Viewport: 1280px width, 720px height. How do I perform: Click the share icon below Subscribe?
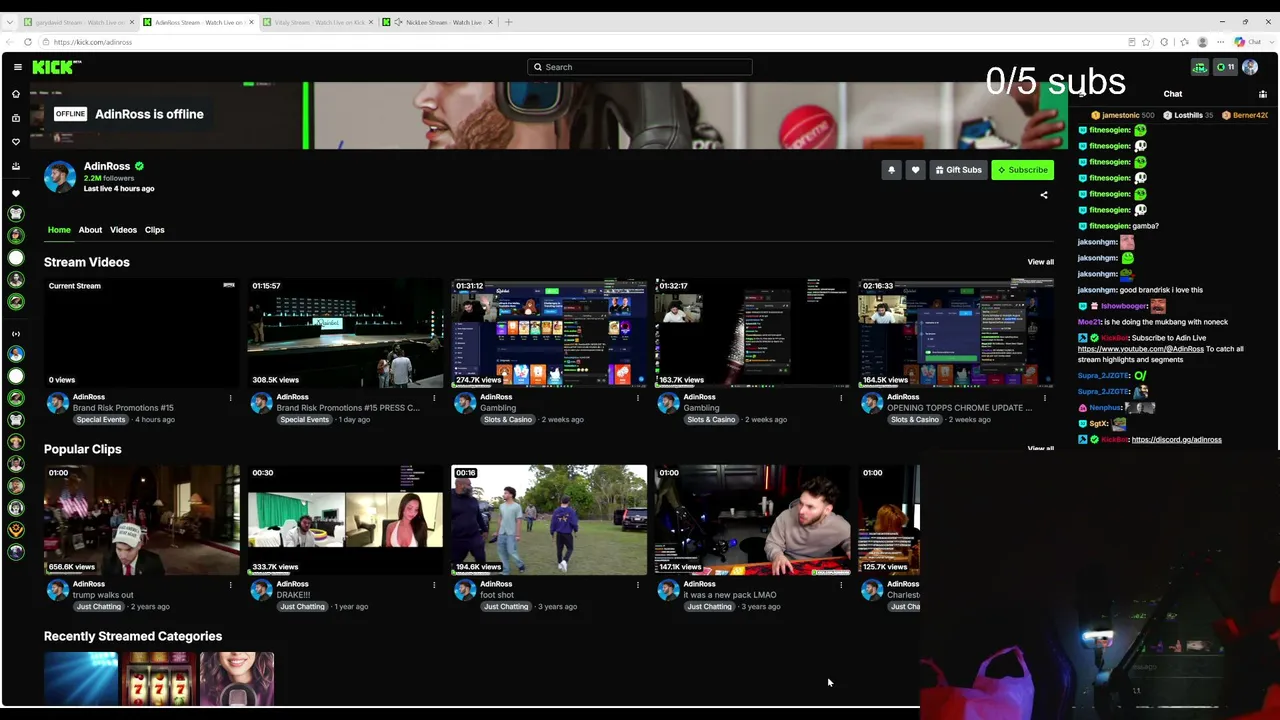1044,195
